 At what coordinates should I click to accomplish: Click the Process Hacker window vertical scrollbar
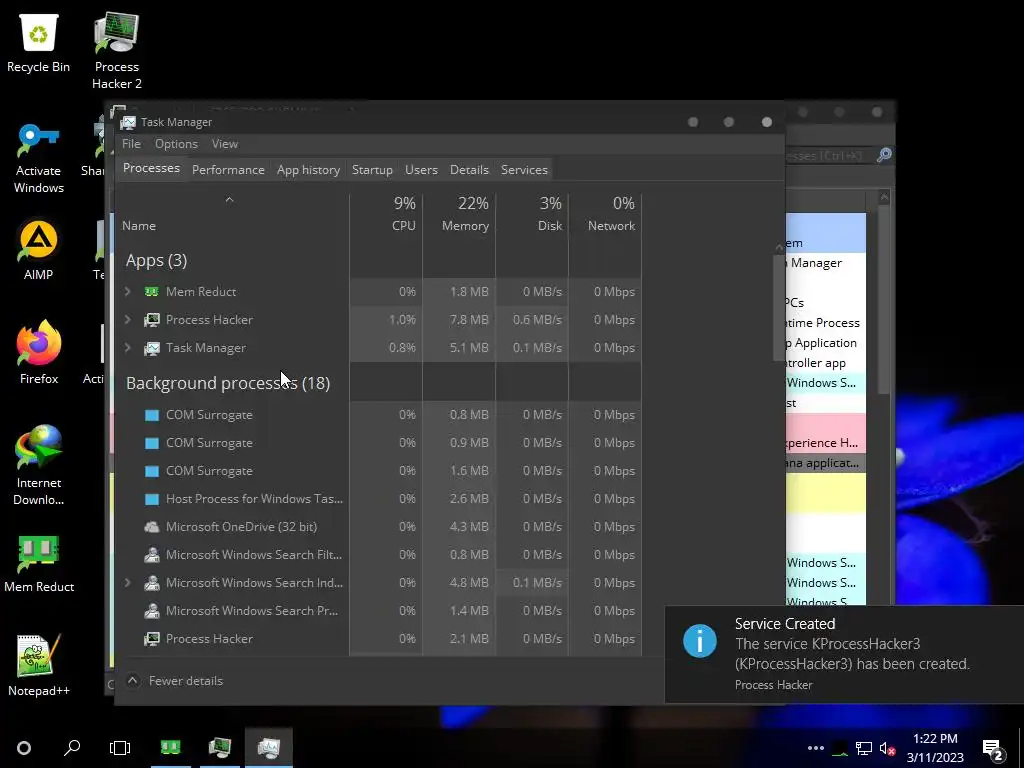[884, 300]
